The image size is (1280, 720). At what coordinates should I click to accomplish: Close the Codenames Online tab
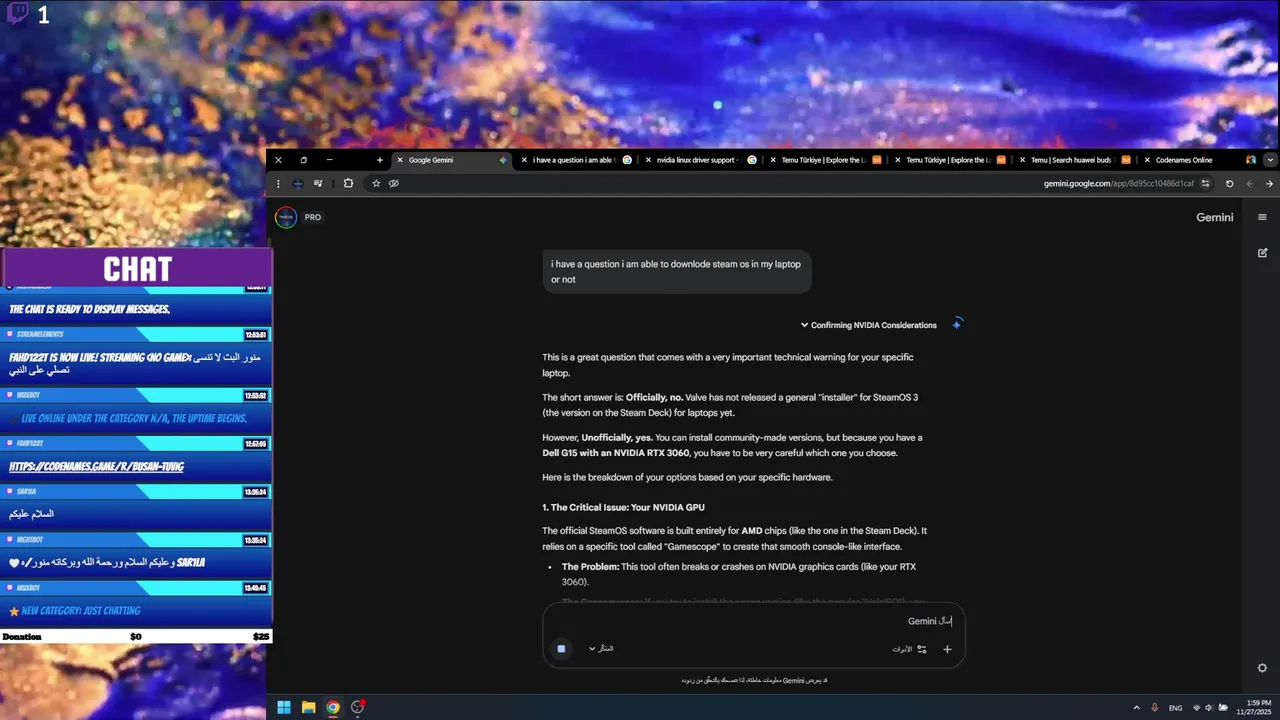click(x=1147, y=160)
